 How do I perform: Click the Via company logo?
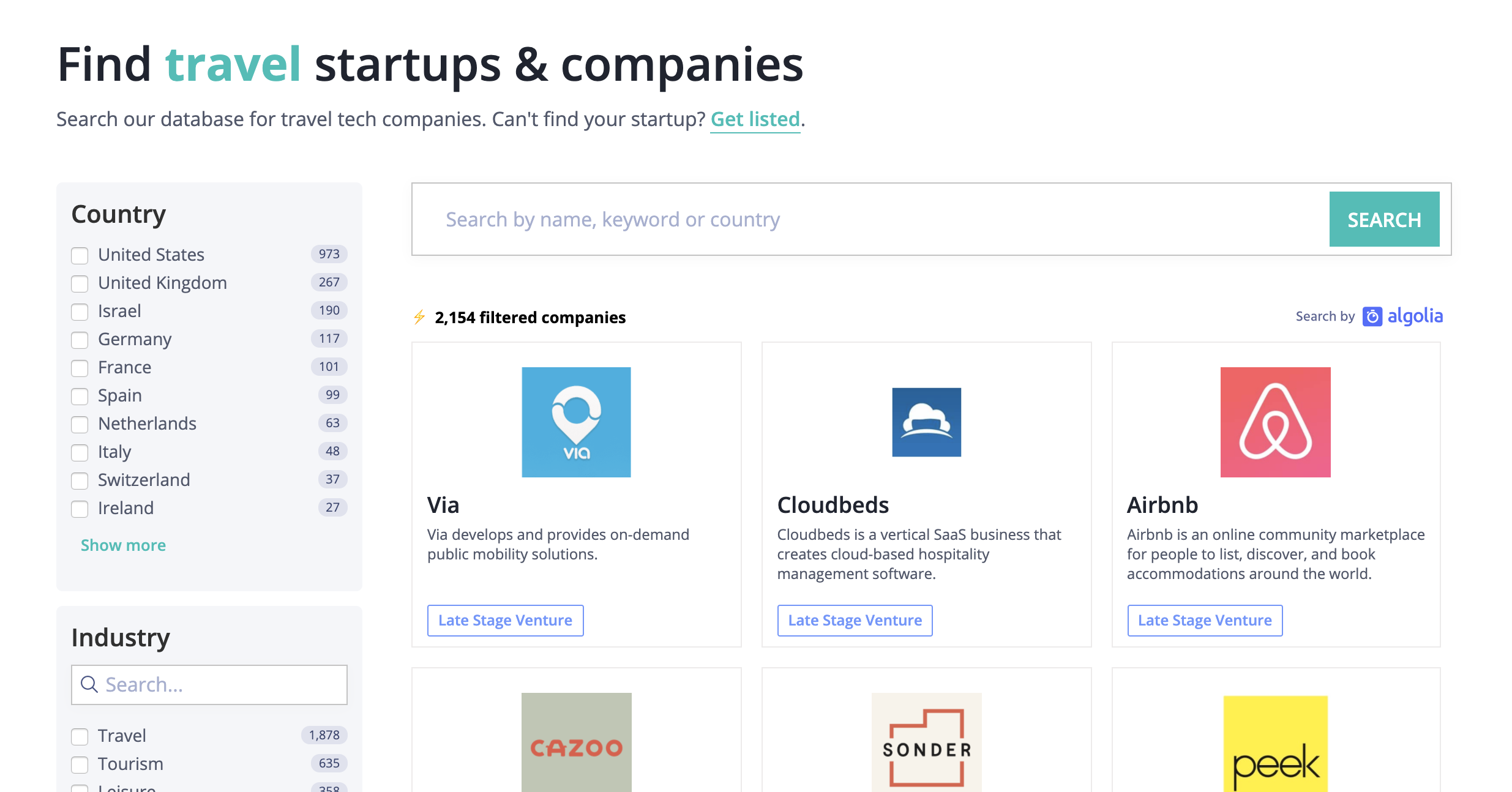pos(576,422)
